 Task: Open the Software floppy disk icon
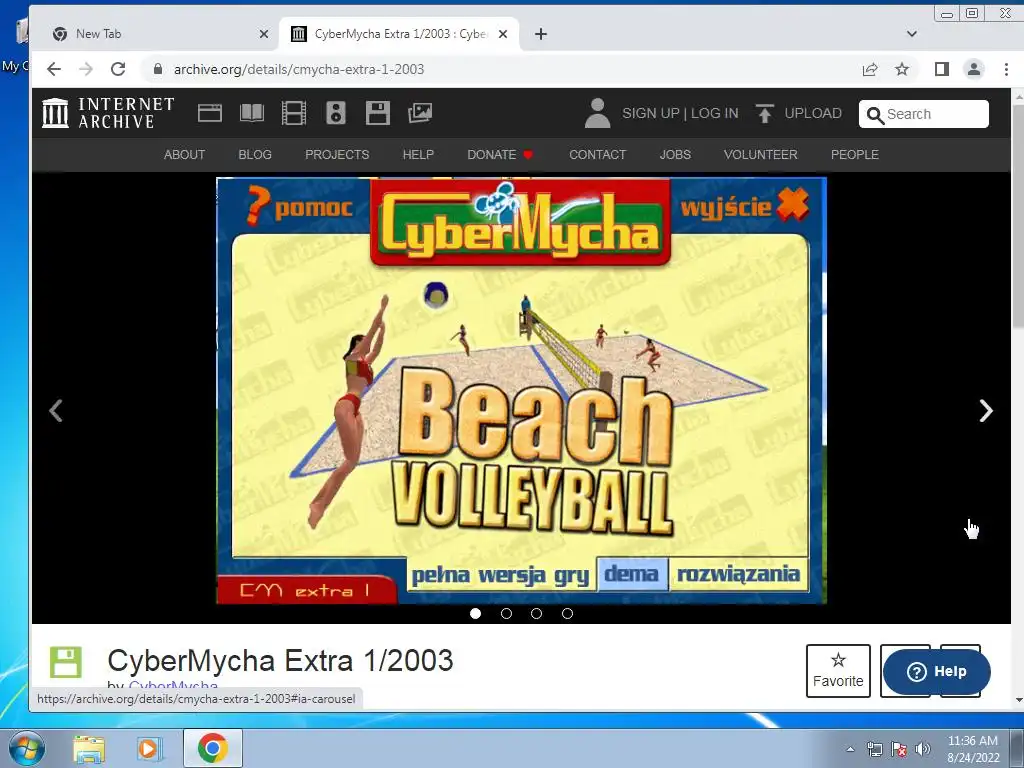(x=377, y=113)
